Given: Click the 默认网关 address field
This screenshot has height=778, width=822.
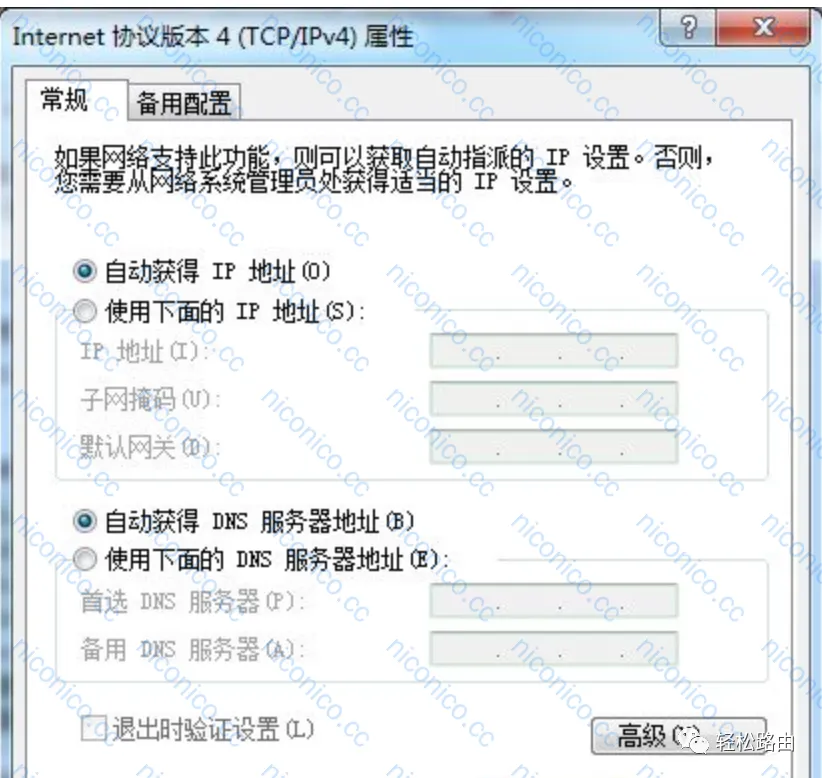Looking at the screenshot, I should 554,447.
